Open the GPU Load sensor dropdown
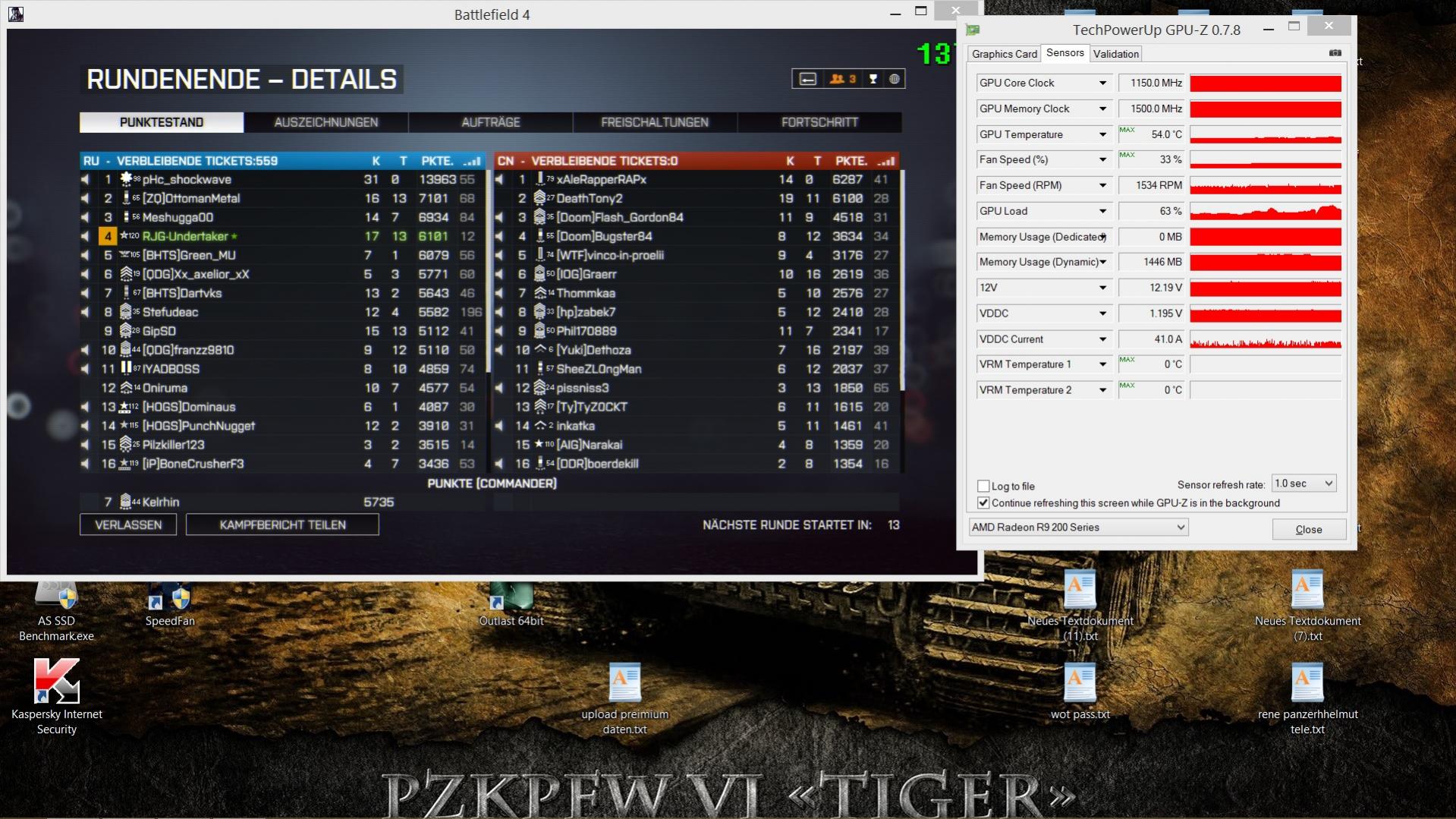 pos(1102,212)
